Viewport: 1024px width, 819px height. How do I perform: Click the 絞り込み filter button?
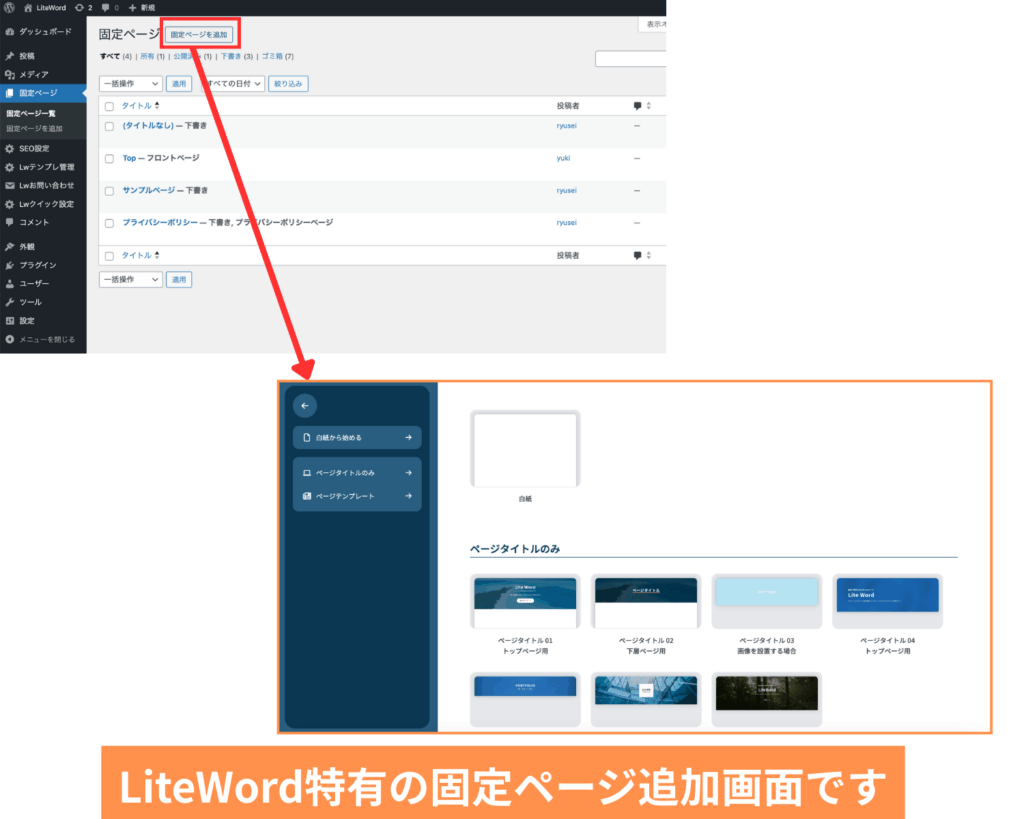click(288, 84)
